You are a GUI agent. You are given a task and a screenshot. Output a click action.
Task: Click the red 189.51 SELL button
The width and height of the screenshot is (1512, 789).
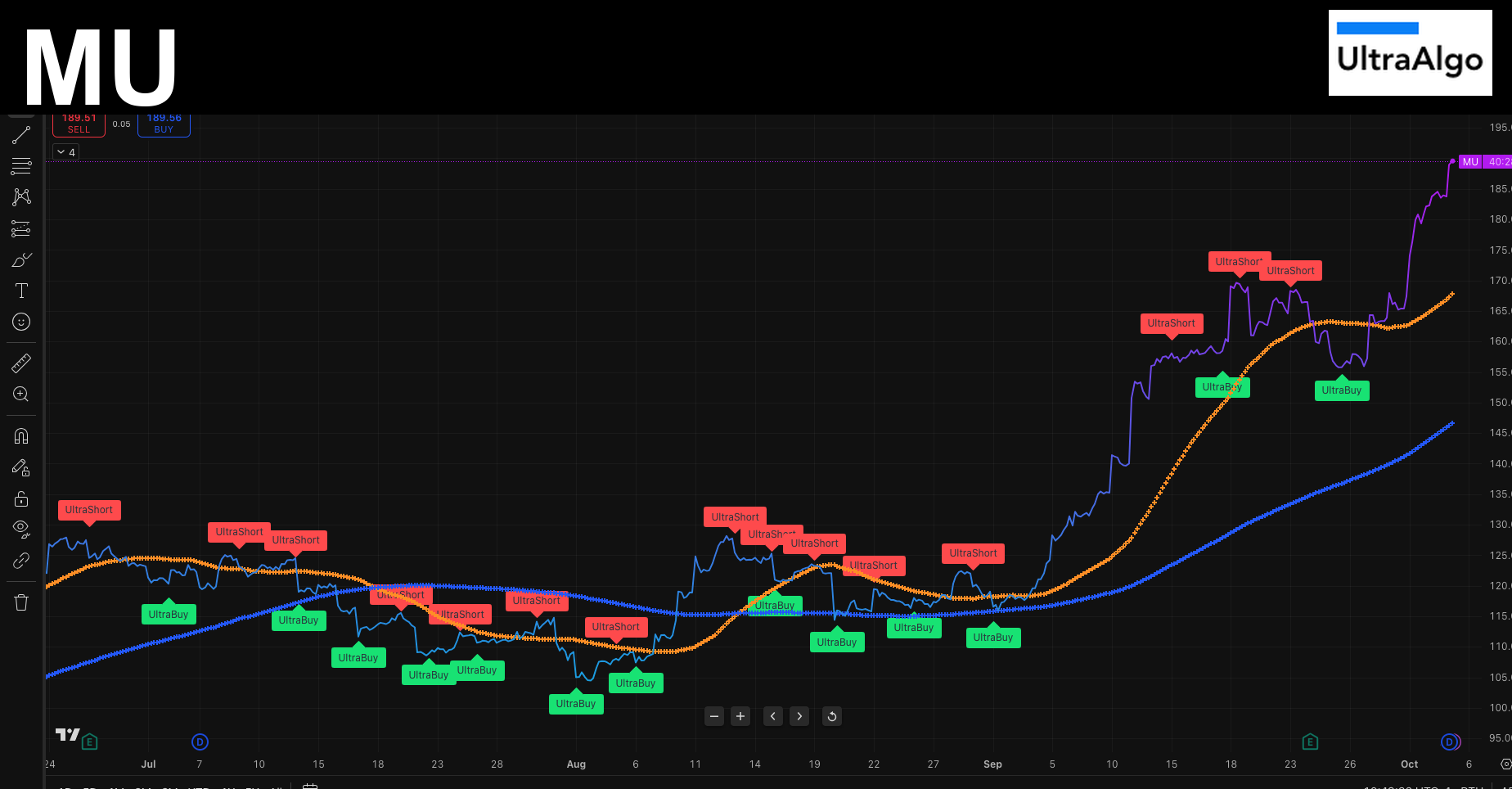tap(79, 124)
